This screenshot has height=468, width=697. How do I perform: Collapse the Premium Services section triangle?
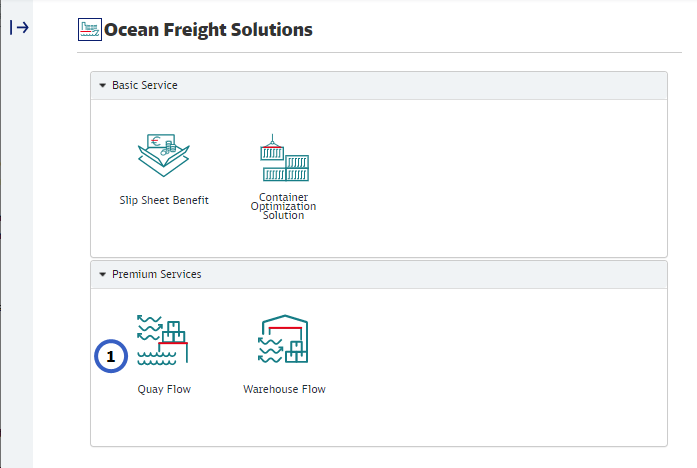[x=103, y=274]
